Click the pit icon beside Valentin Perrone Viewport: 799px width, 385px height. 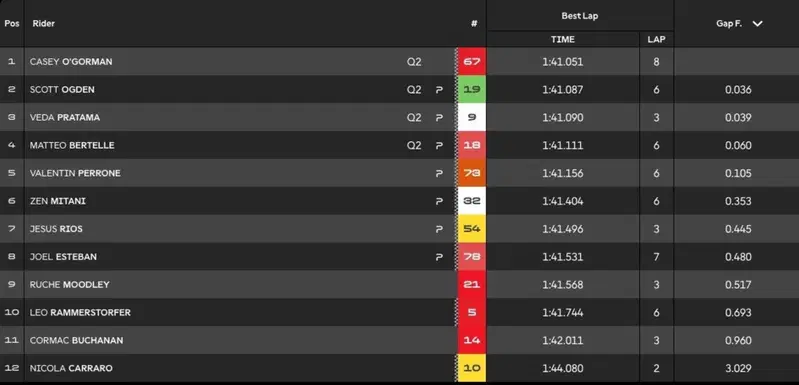tap(439, 174)
